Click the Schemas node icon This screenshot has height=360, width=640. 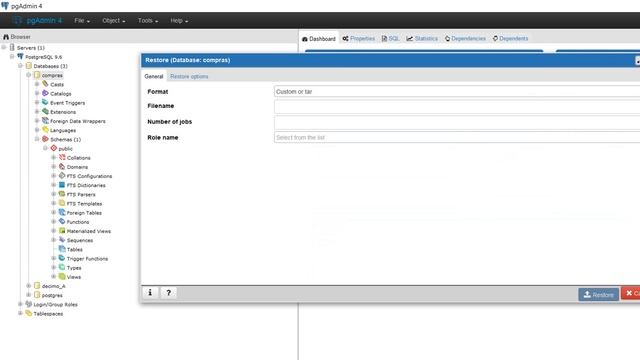click(45, 139)
